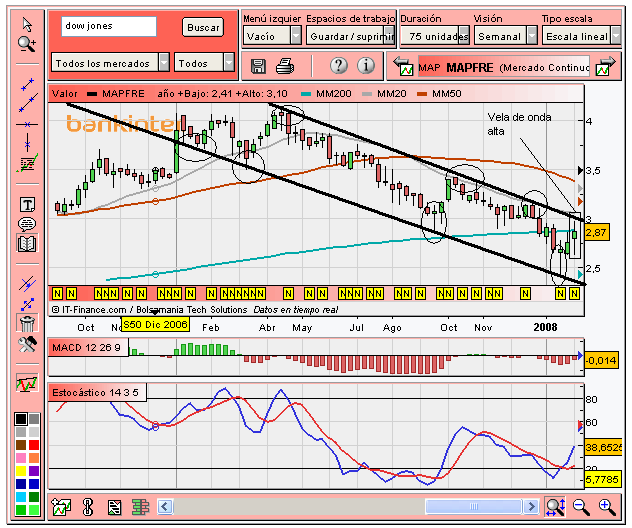Viewport: 632px width, 528px height.
Task: Click the first N news marker
Action: [58, 293]
